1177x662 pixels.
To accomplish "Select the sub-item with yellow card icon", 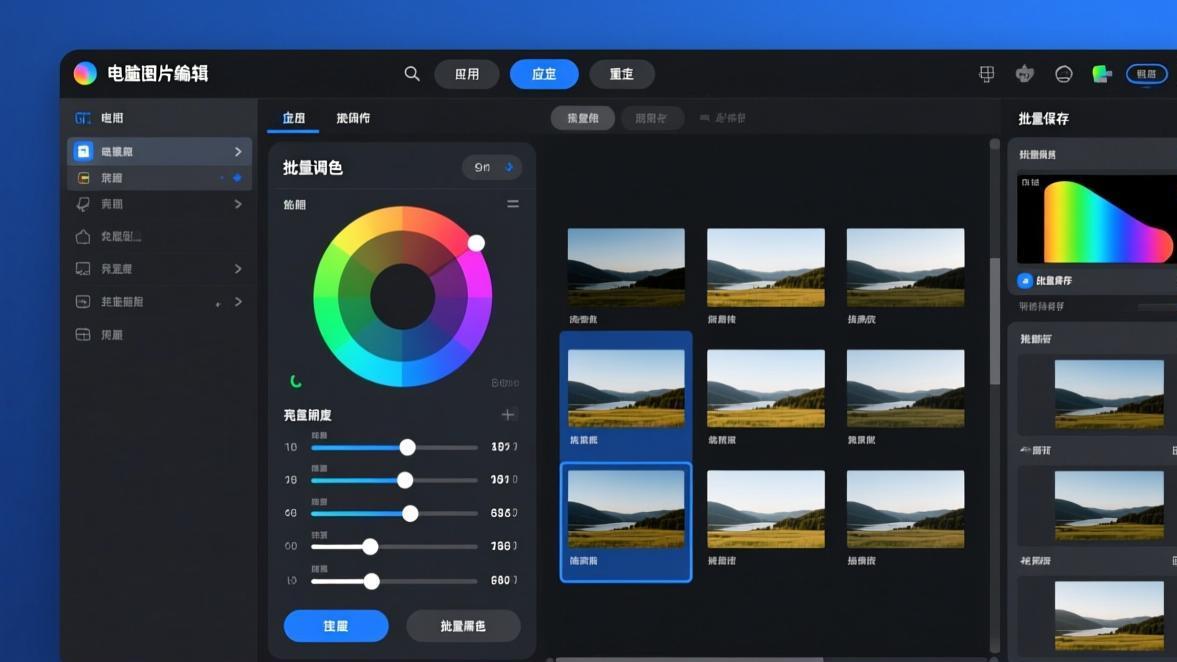I will coord(159,178).
